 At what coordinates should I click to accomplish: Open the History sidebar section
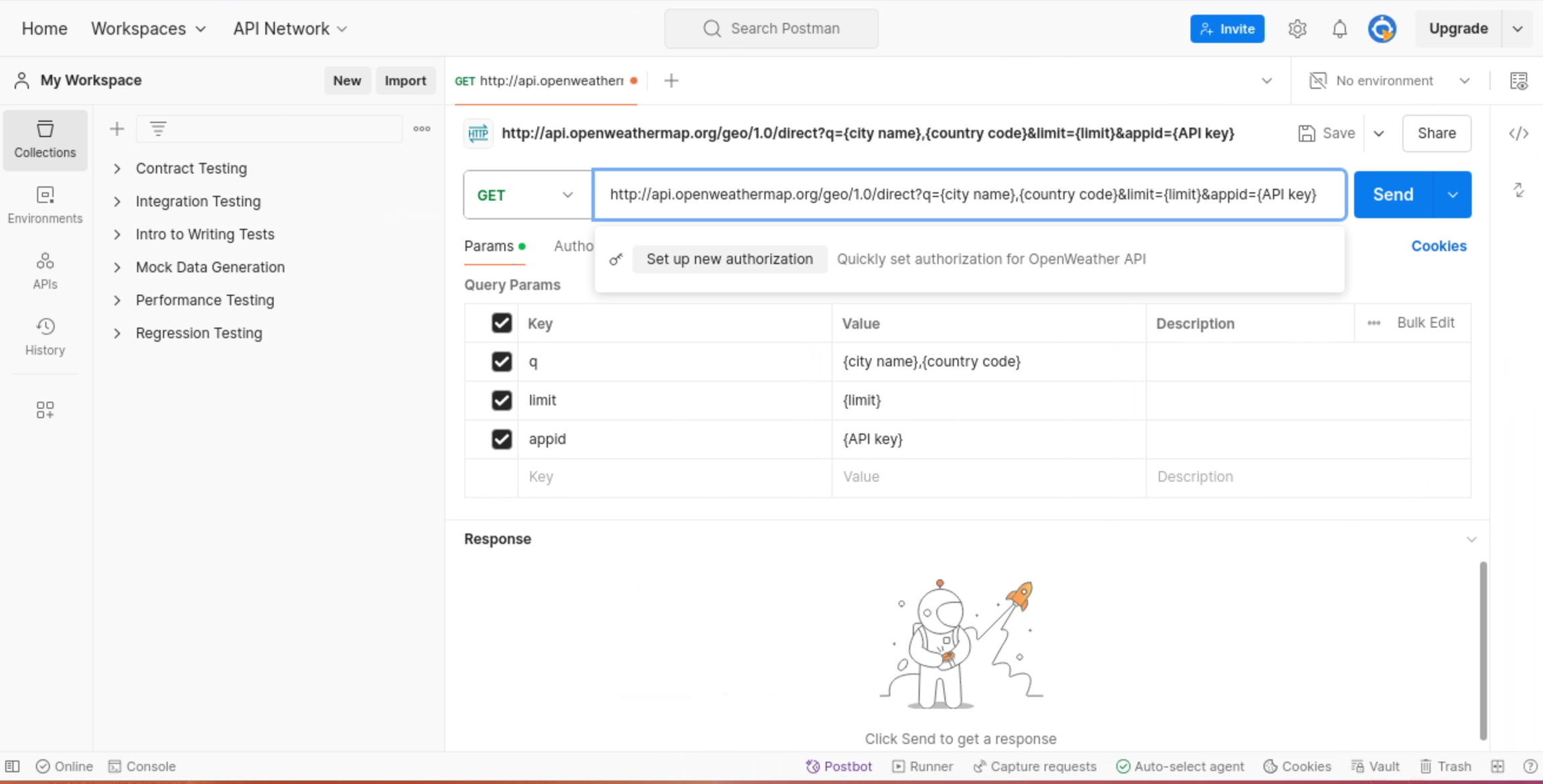pyautogui.click(x=45, y=336)
